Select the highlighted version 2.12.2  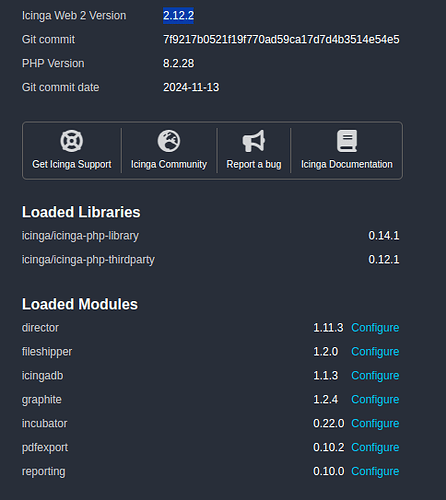pyautogui.click(x=178, y=16)
